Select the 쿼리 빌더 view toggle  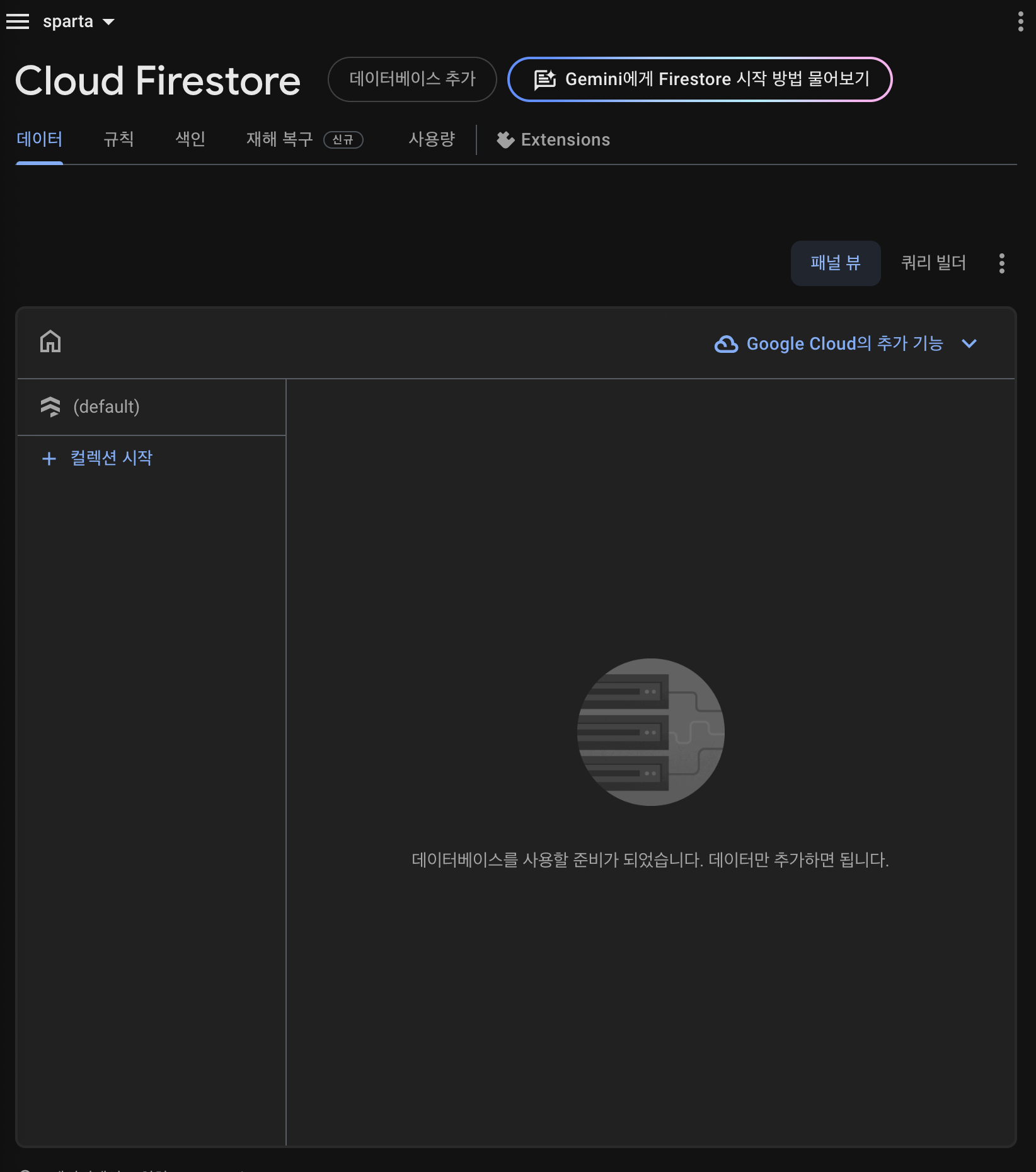tap(933, 263)
